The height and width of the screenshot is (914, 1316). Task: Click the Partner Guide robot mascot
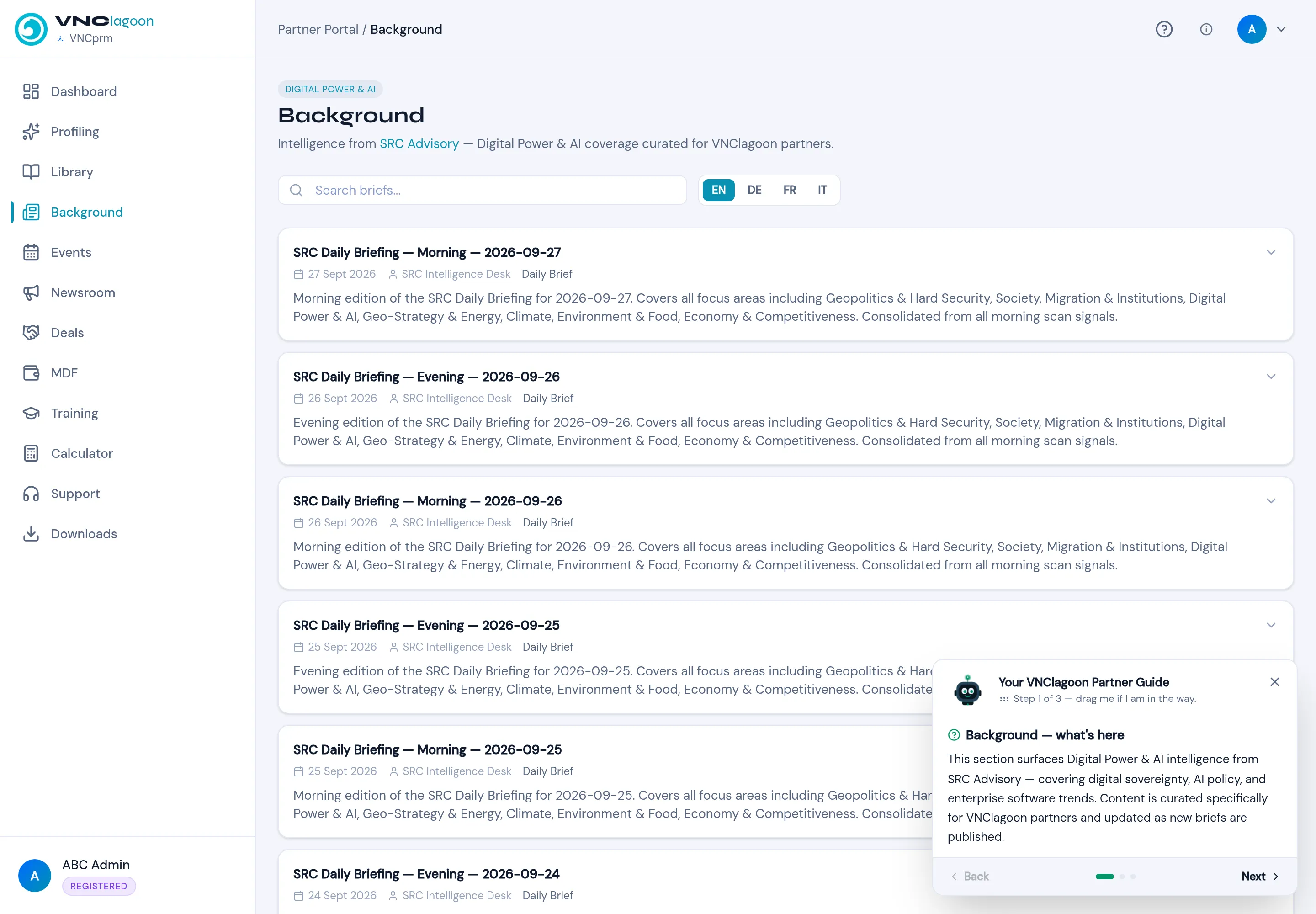point(968,690)
